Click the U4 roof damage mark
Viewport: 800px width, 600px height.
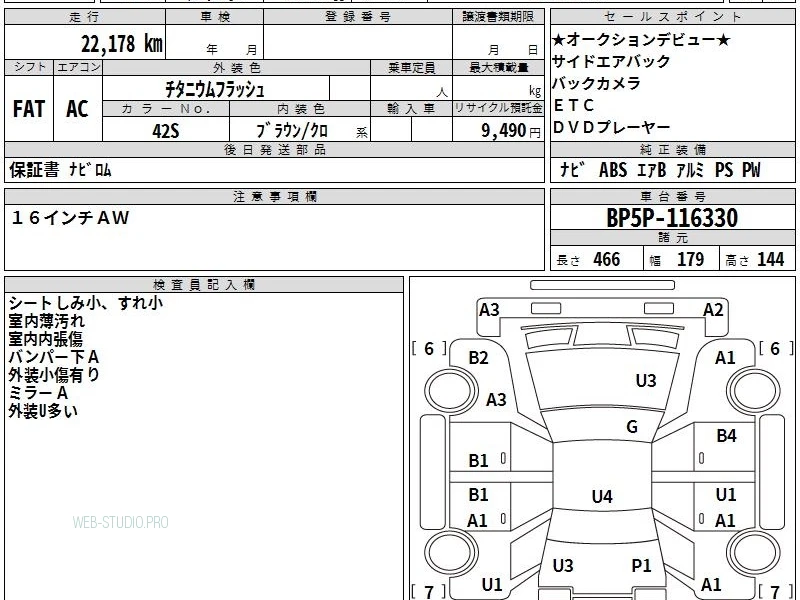(602, 496)
